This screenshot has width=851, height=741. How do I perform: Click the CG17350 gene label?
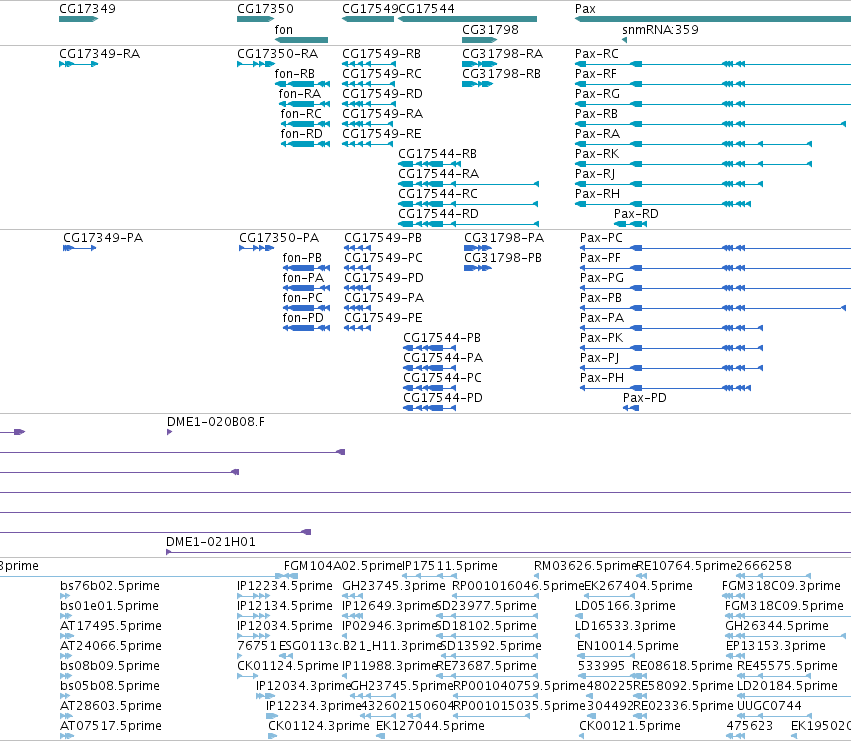tap(265, 9)
